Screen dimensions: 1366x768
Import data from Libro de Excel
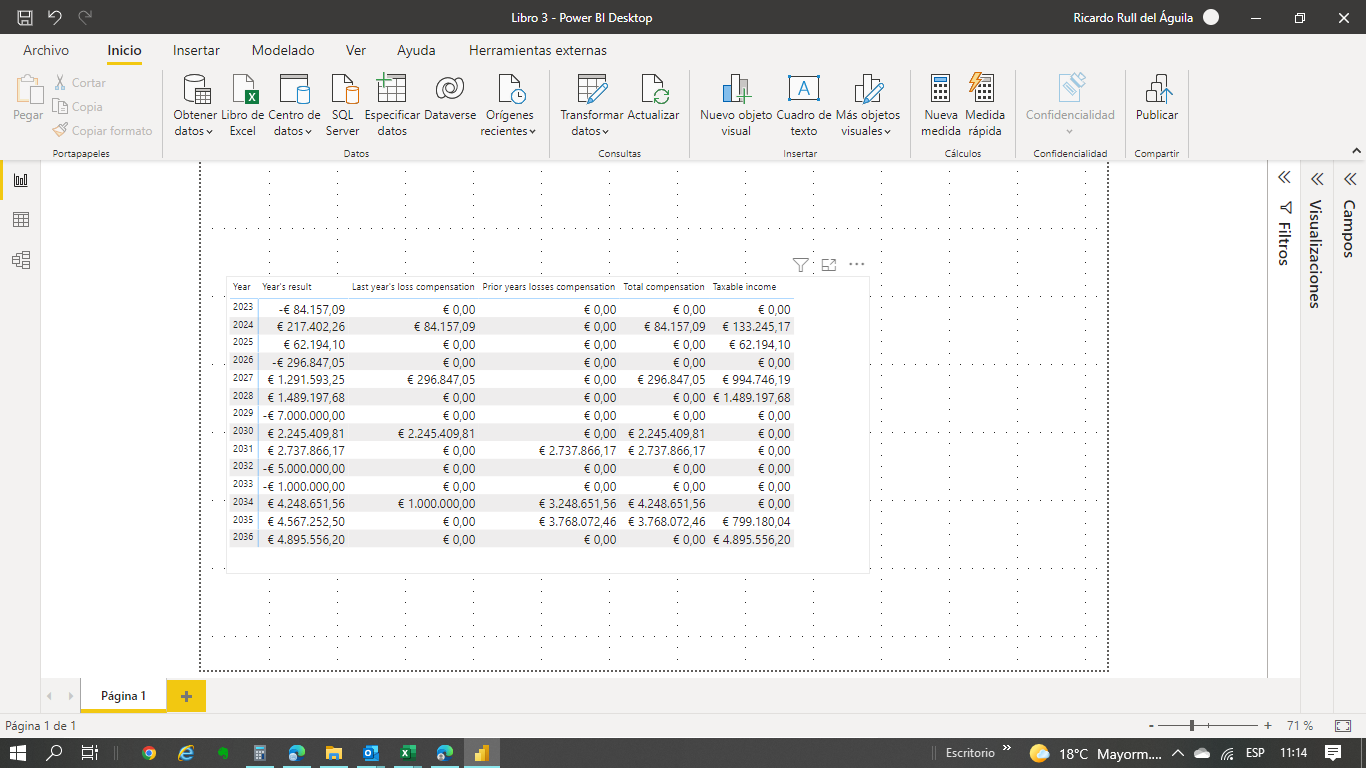(243, 105)
